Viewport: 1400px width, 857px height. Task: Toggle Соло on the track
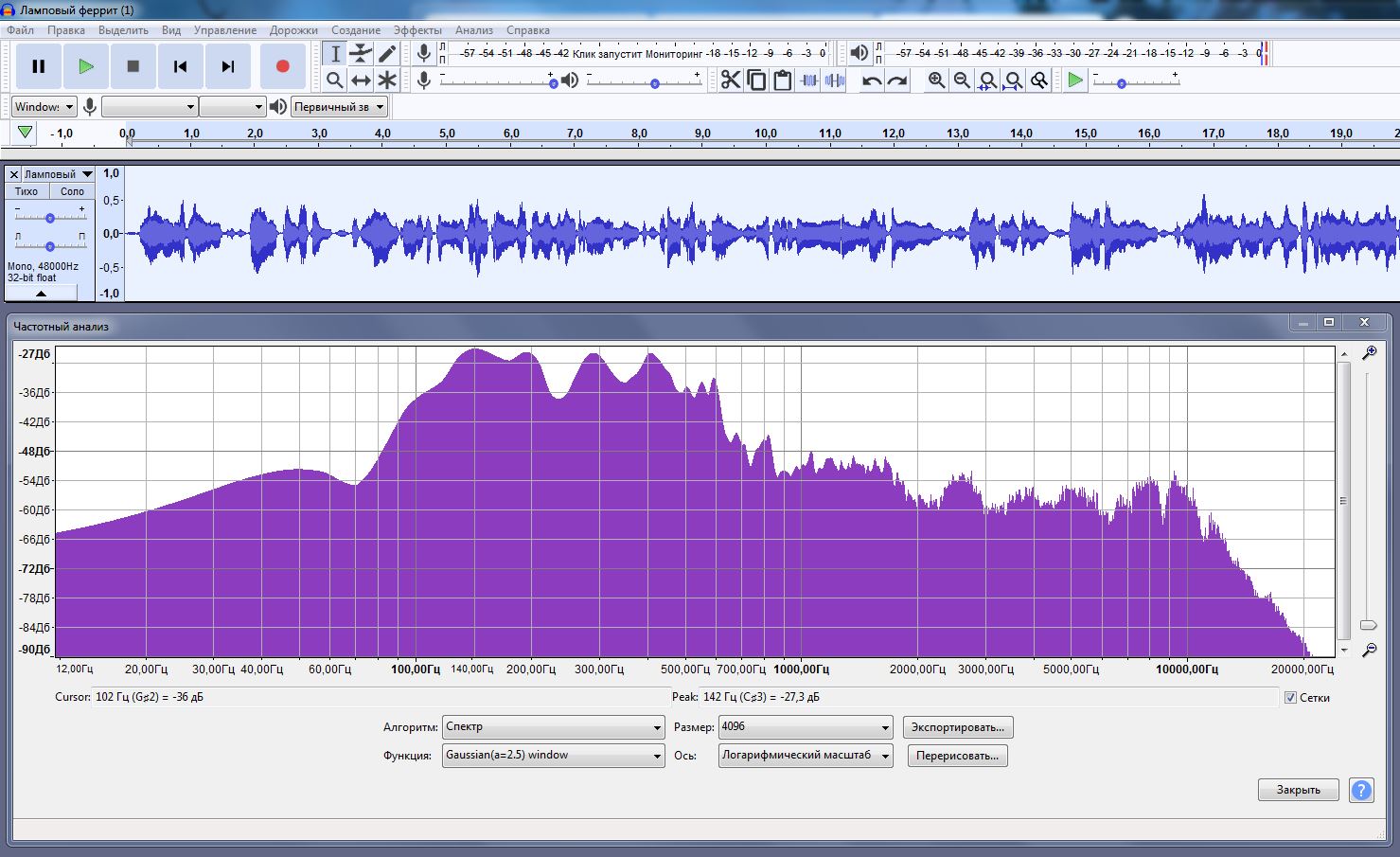click(x=72, y=191)
